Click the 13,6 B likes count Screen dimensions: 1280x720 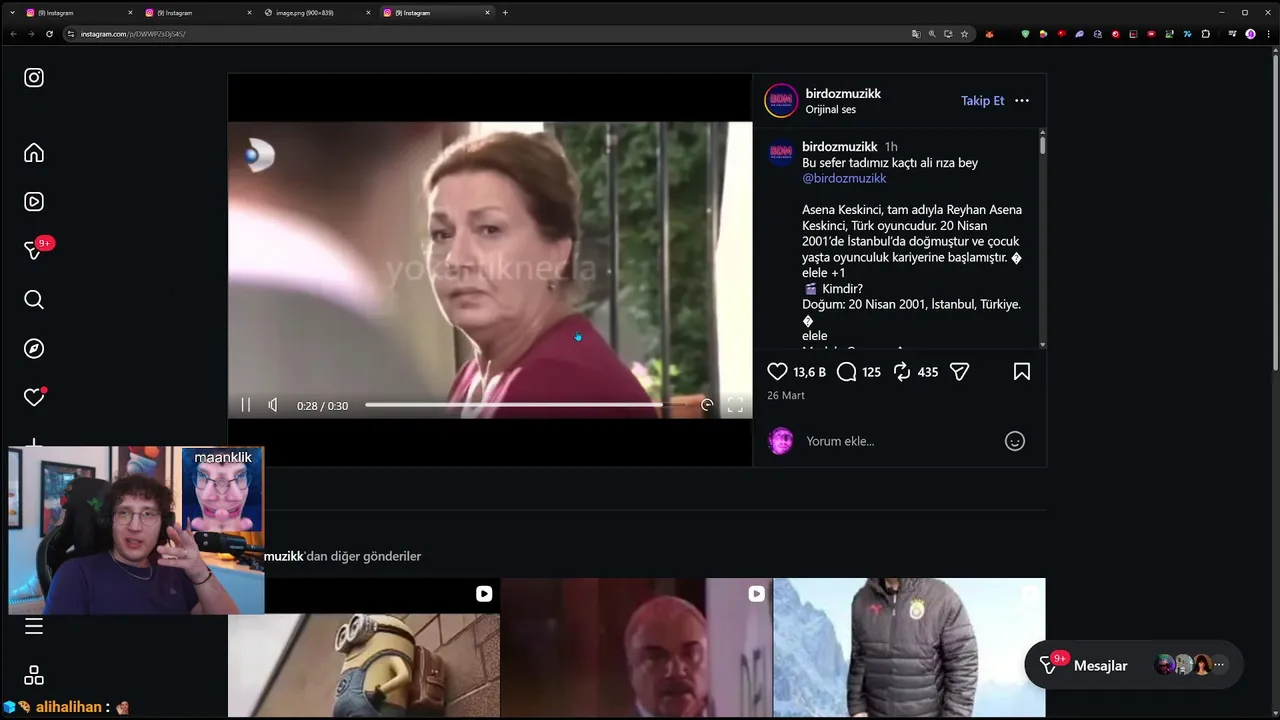click(809, 372)
